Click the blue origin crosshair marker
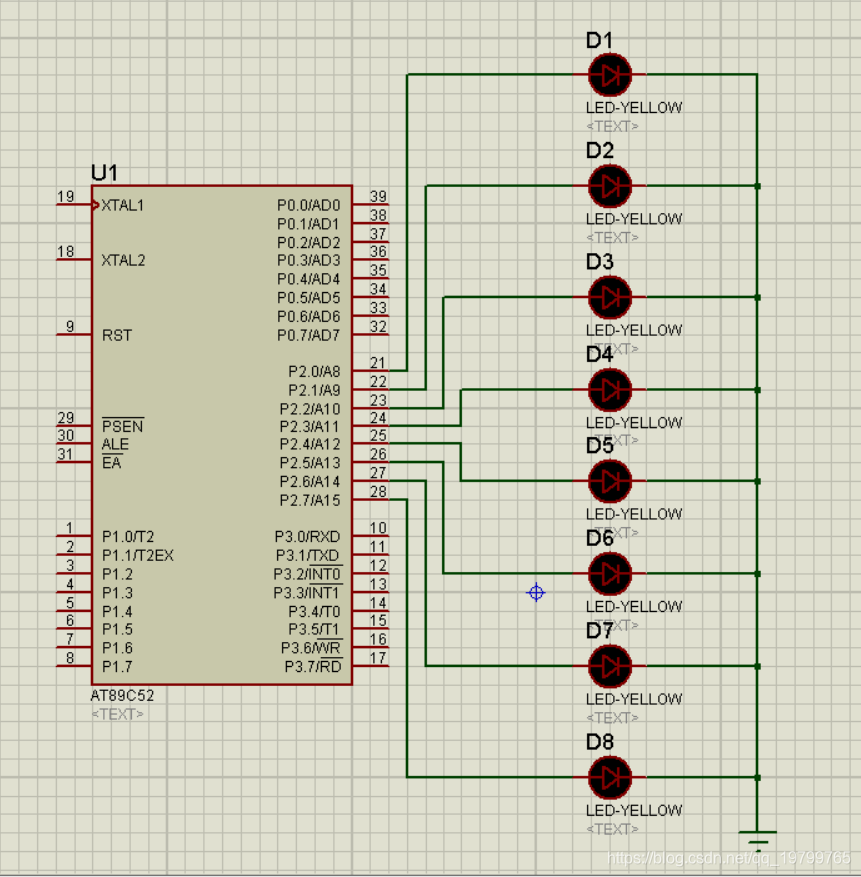Viewport: 861px width, 877px height. tap(536, 592)
